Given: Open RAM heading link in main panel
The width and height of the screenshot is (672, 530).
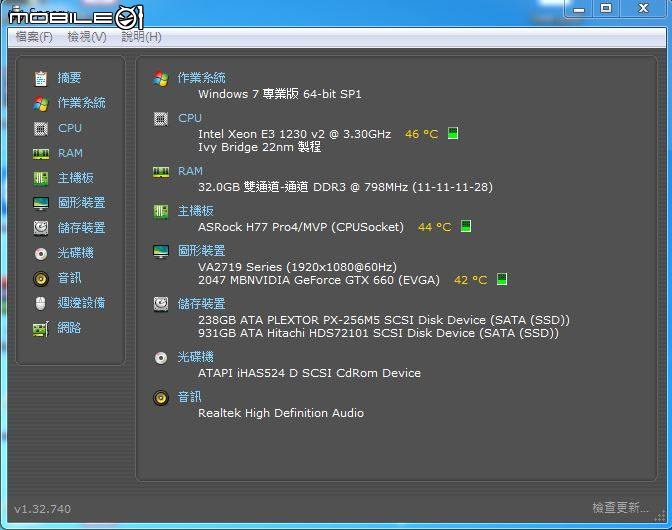Looking at the screenshot, I should [190, 171].
